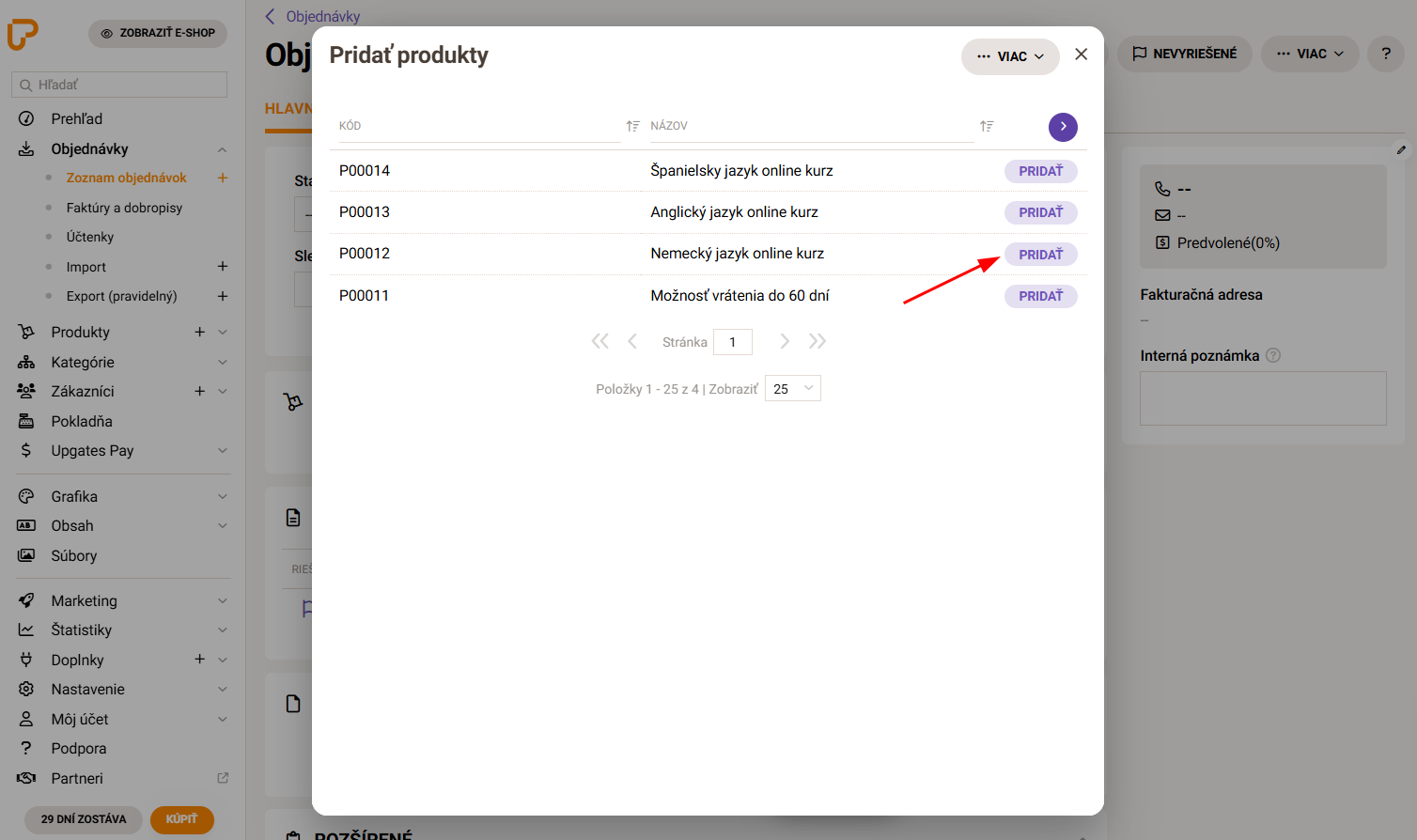Expand the Produkty sidebar section

point(223,332)
